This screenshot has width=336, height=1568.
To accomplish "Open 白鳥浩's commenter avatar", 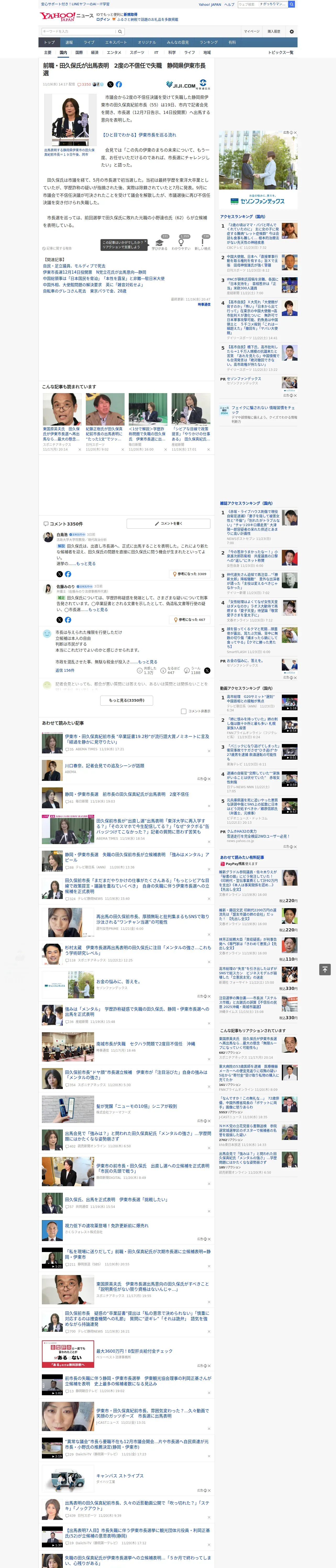I will pyautogui.click(x=48, y=537).
